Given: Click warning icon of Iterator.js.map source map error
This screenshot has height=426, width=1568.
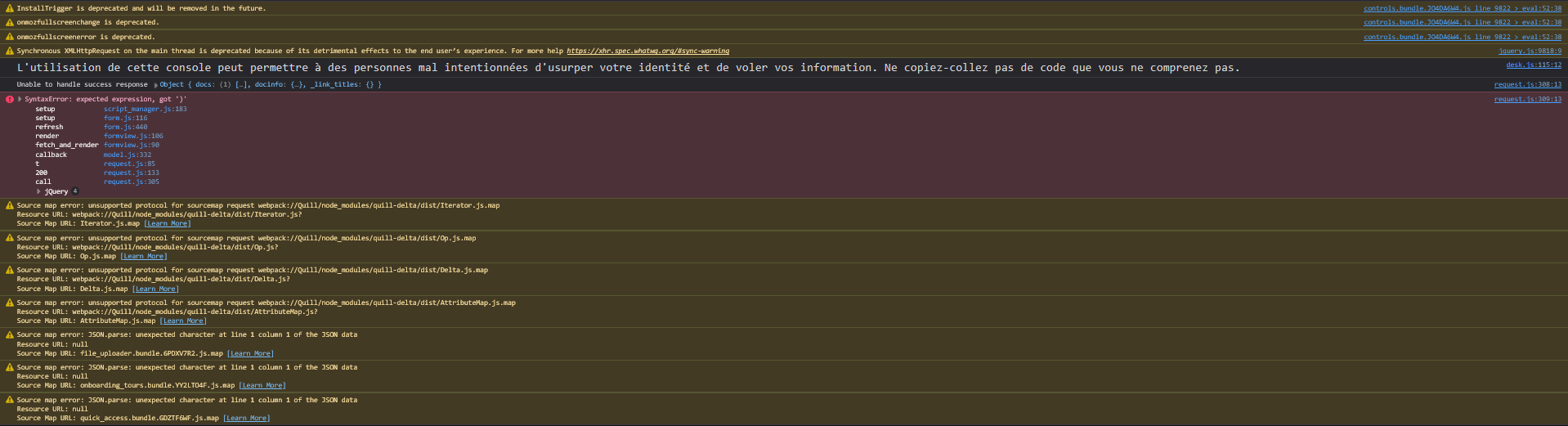Looking at the screenshot, I should point(10,206).
